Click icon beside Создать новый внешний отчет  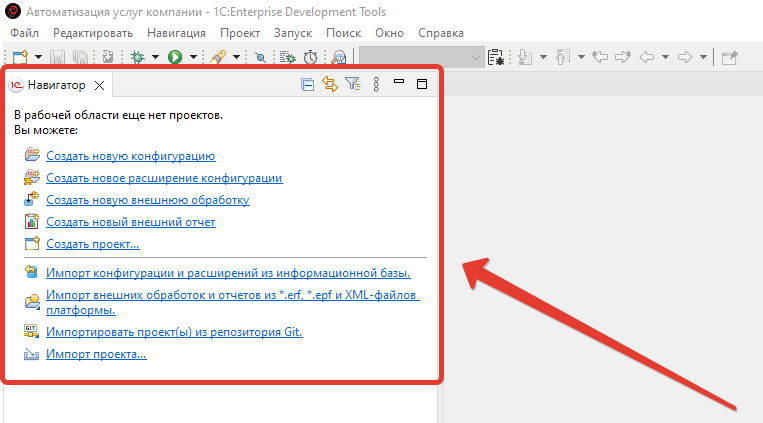click(32, 221)
